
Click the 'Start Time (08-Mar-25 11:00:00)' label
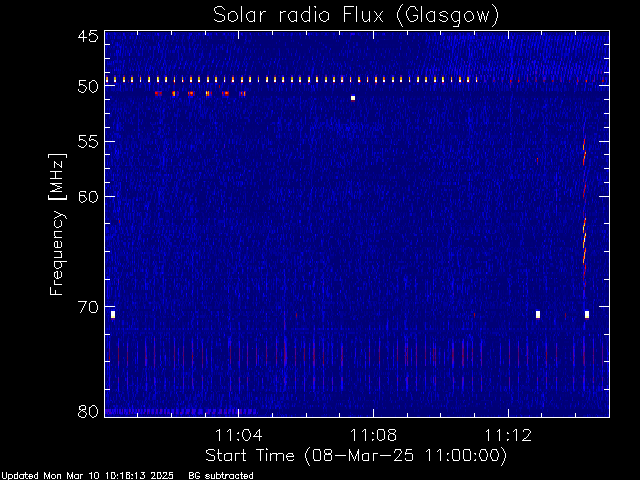356,456
